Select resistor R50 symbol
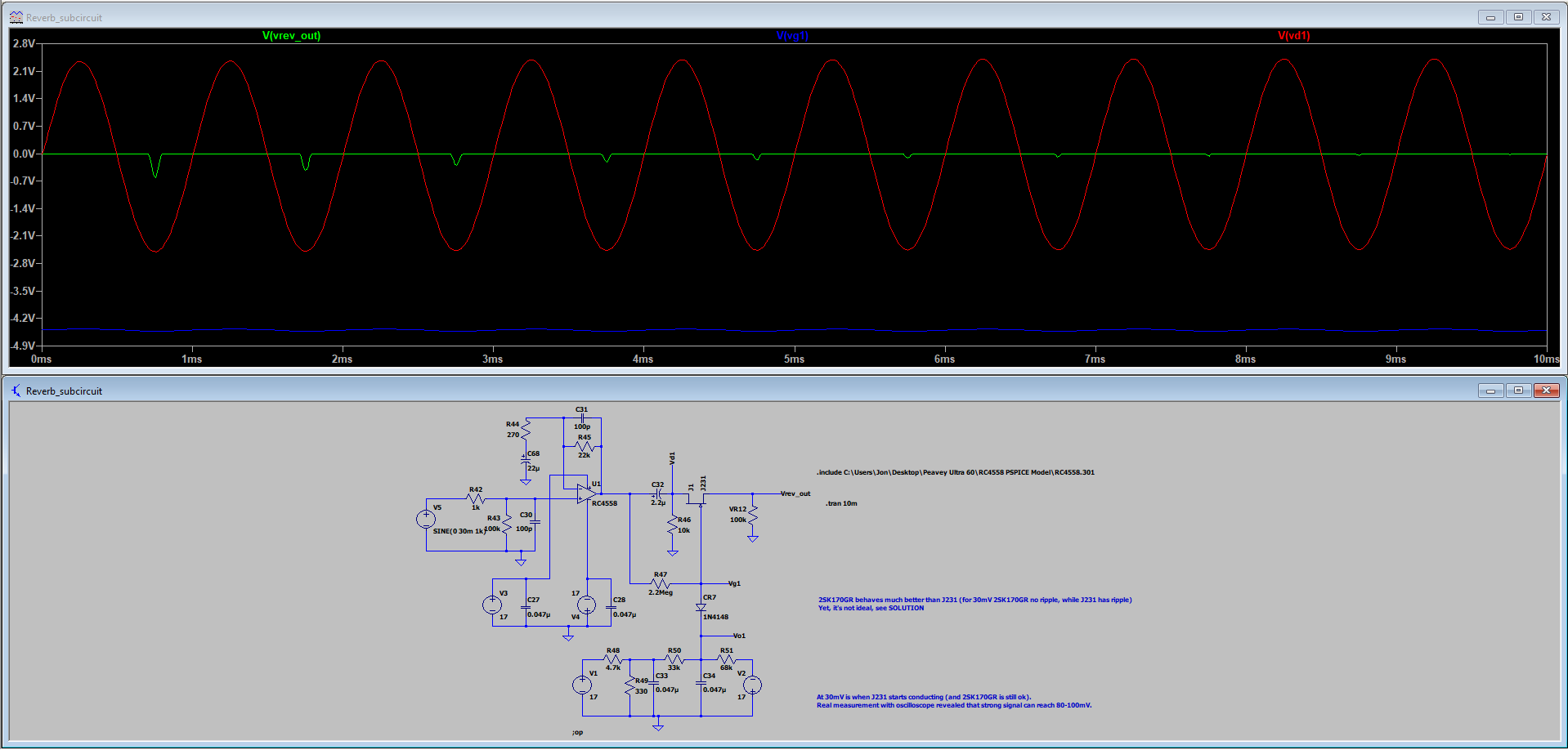This screenshot has width=1568, height=750. (x=674, y=659)
